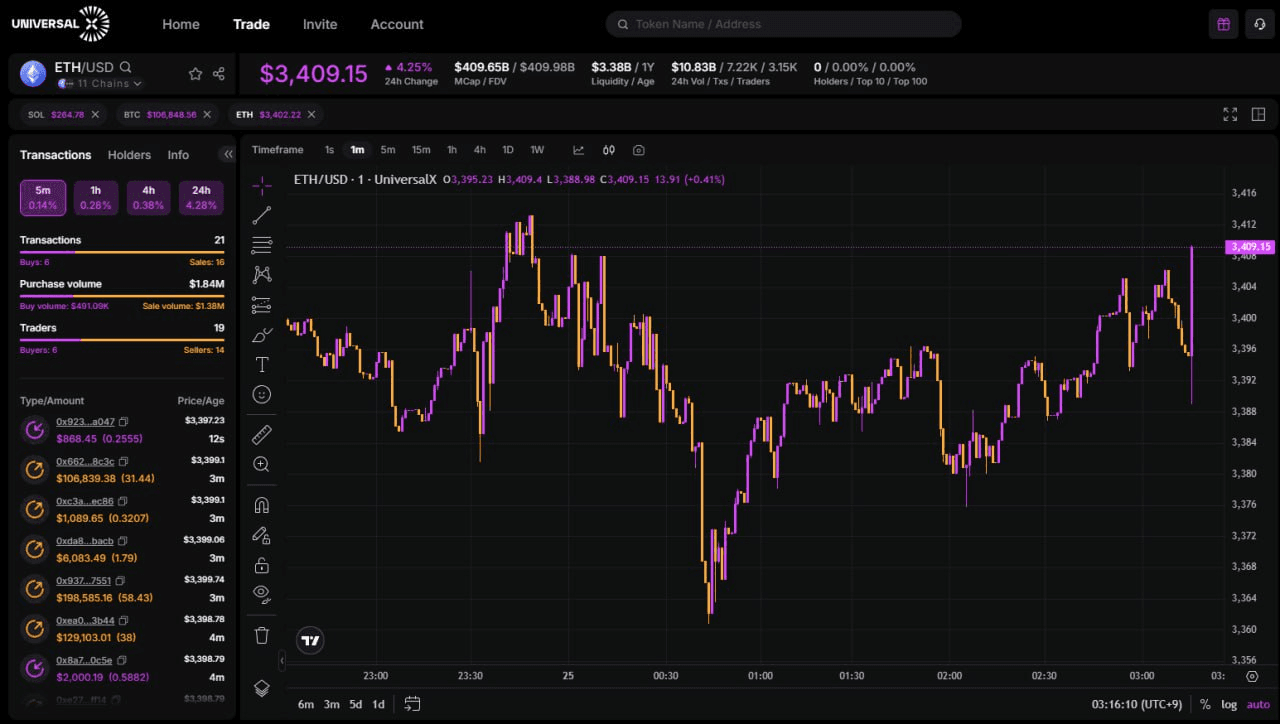The height and width of the screenshot is (724, 1280).
Task: Click Token Name / Address search field
Action: click(784, 24)
